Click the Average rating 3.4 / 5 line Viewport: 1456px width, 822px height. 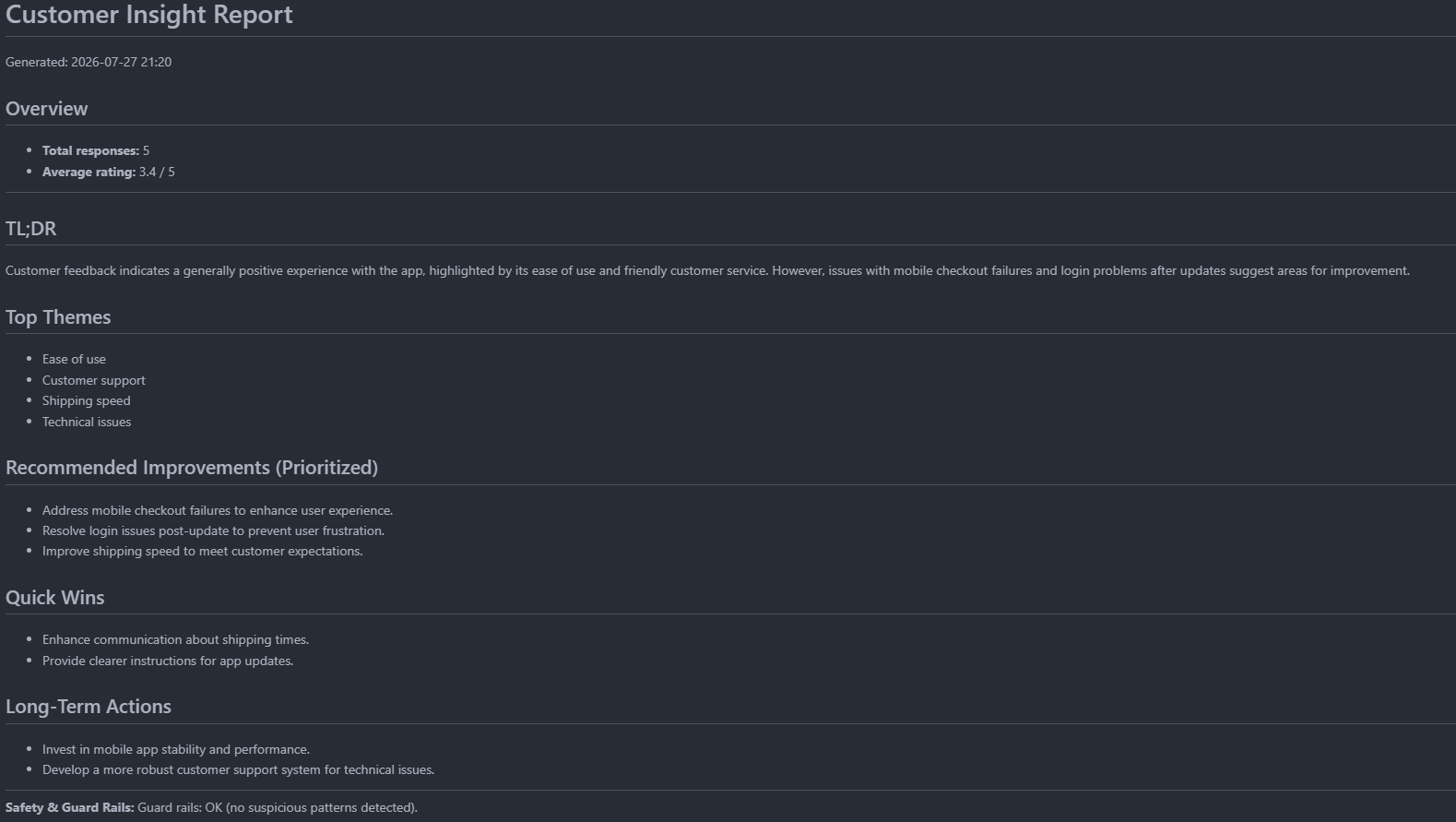point(109,172)
